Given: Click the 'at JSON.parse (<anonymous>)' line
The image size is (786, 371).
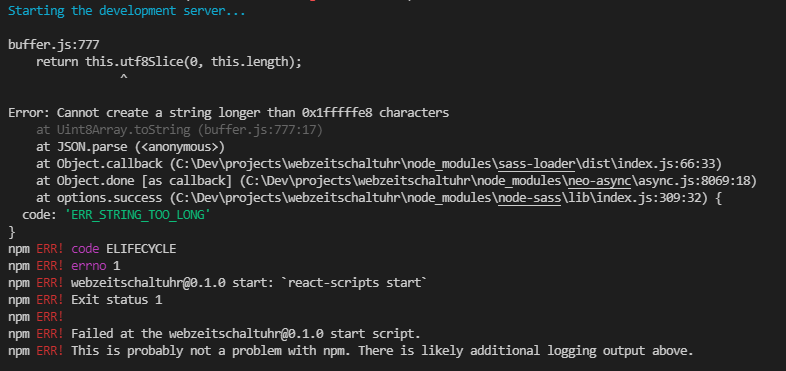Looking at the screenshot, I should click(x=130, y=147).
